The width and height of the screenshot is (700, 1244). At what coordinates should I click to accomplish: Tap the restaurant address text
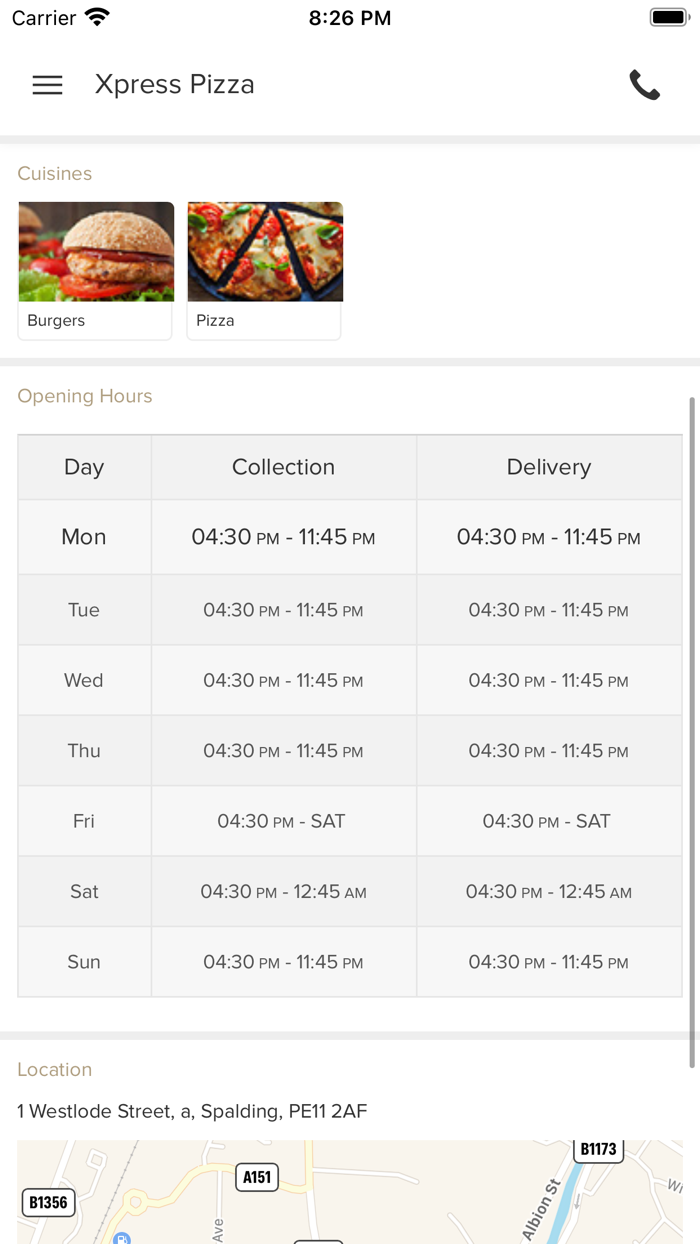click(x=192, y=1111)
